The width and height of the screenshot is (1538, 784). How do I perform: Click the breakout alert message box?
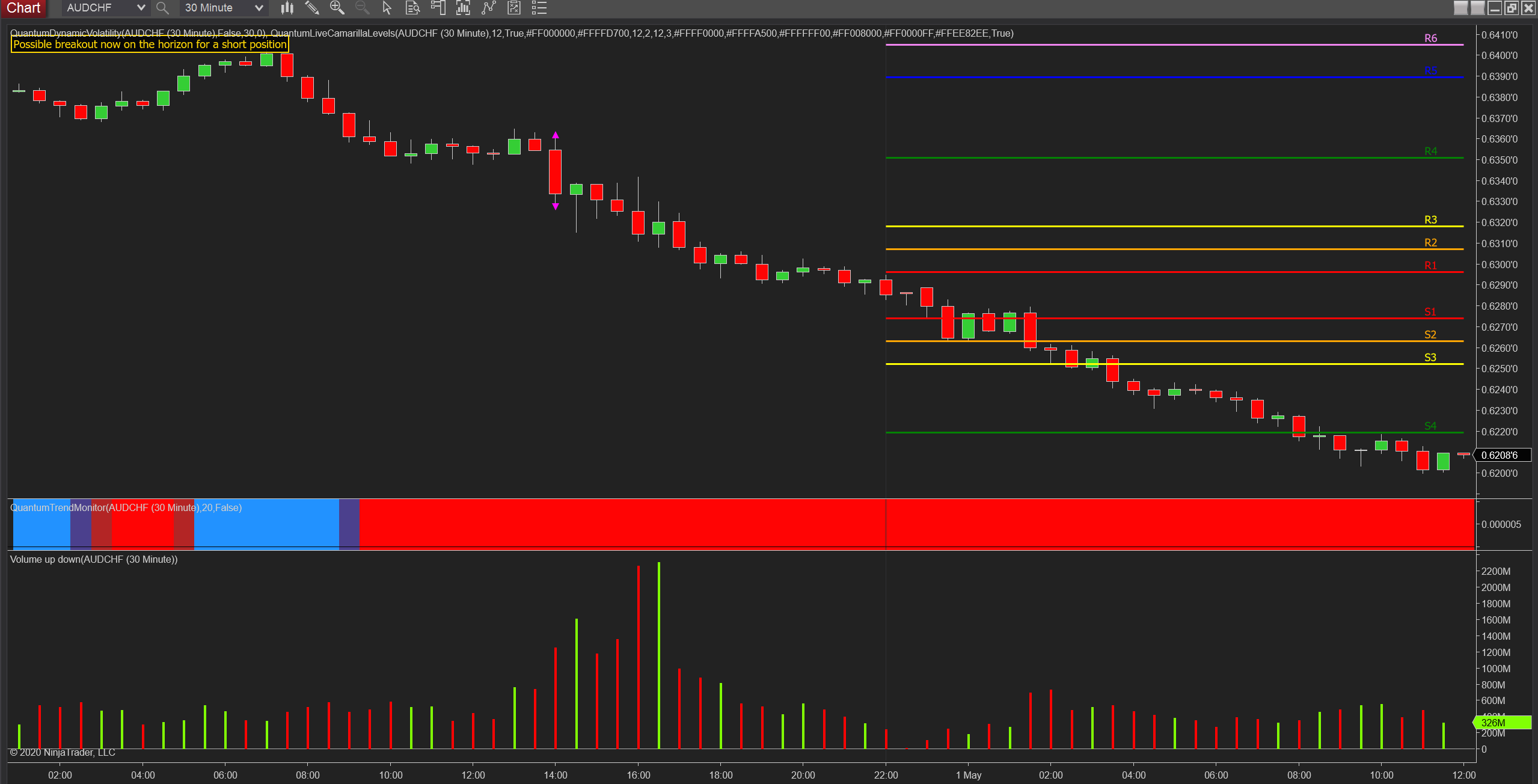click(149, 44)
